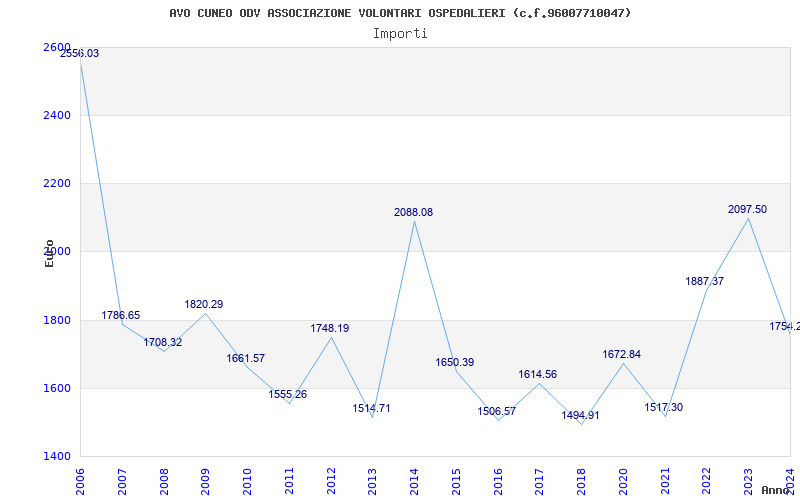Click the 2556.03 data label
The height and width of the screenshot is (500, 800).
pyautogui.click(x=80, y=54)
